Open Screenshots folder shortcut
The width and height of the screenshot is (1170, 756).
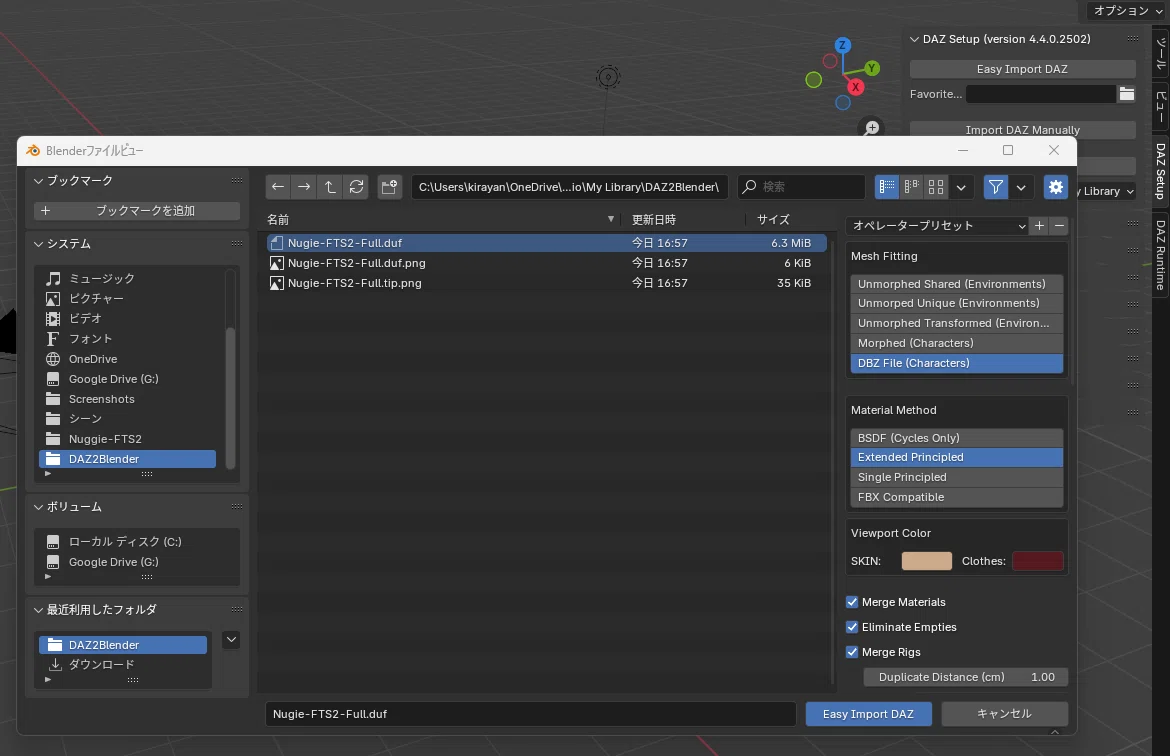tap(128, 399)
